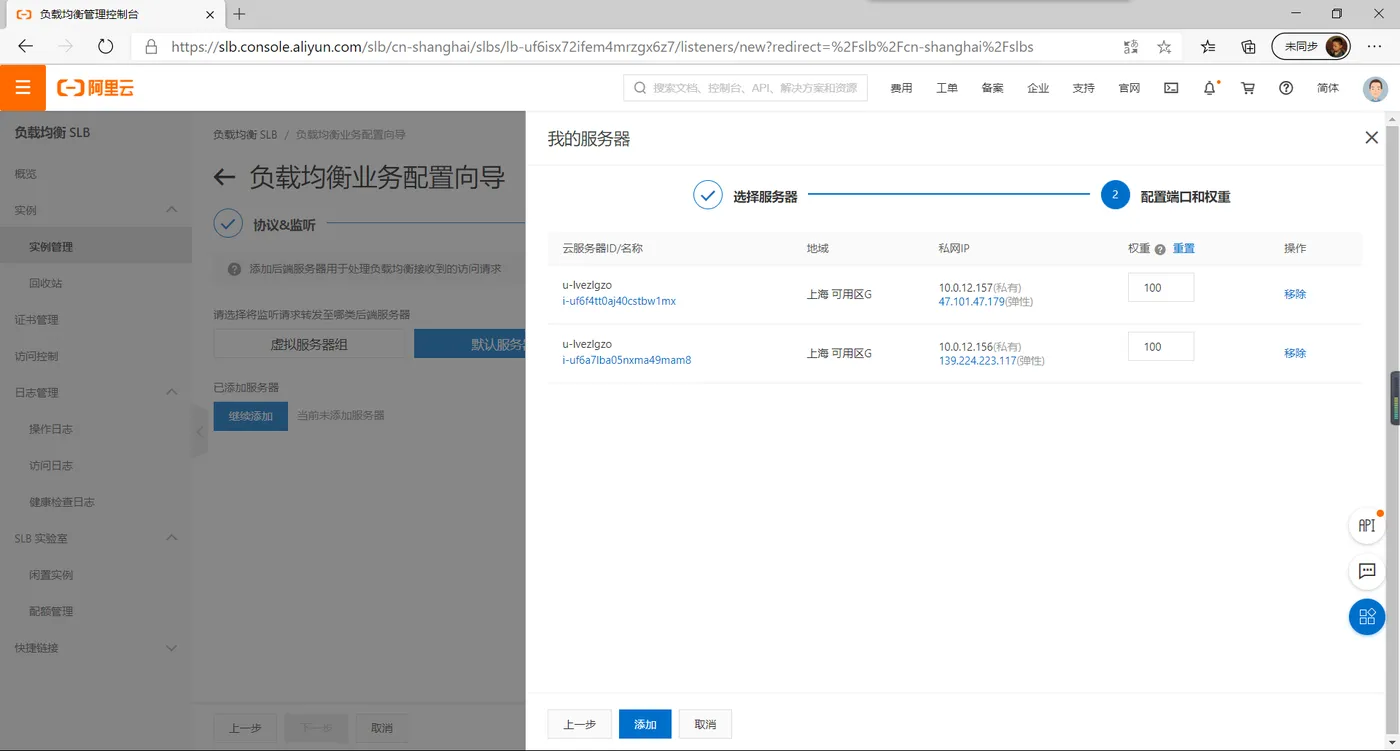Open 访问控制 in the sidebar
1400x751 pixels.
point(36,355)
